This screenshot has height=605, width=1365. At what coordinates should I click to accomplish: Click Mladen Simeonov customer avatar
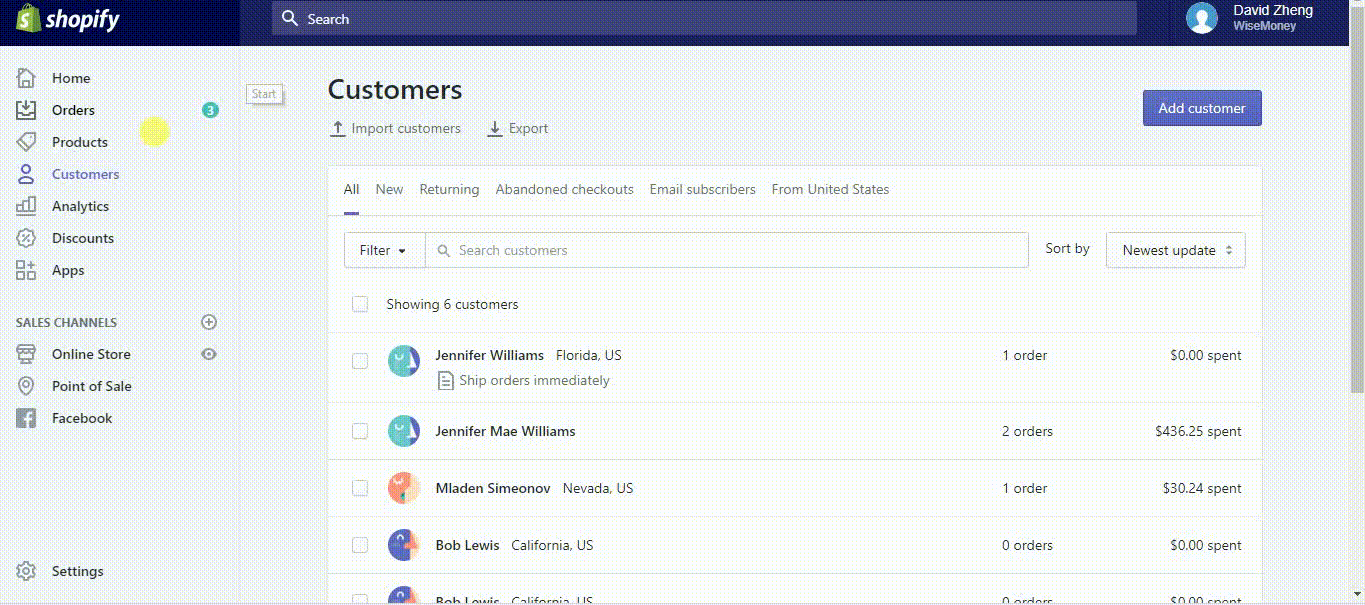tap(404, 488)
